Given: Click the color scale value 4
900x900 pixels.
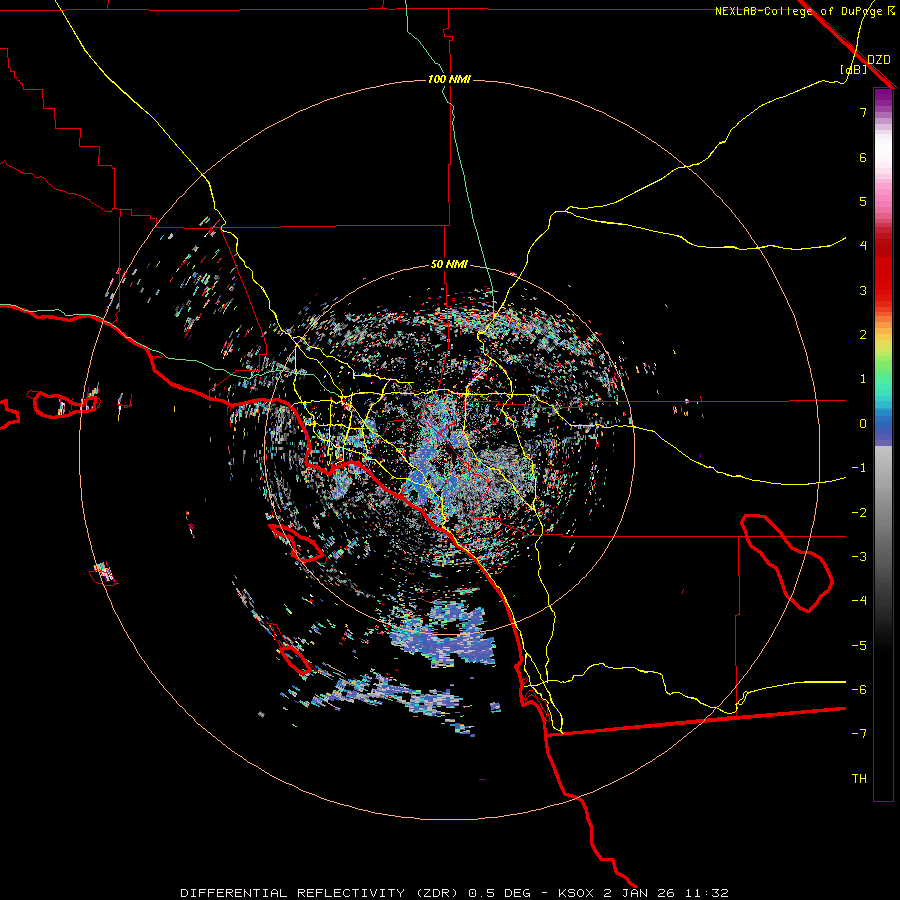Looking at the screenshot, I should tap(863, 246).
